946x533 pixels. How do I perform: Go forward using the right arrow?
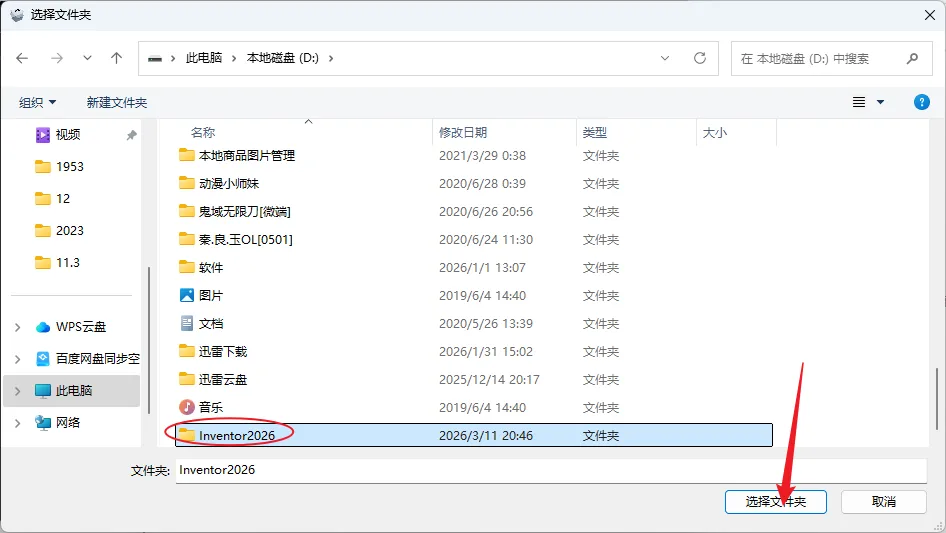[57, 58]
